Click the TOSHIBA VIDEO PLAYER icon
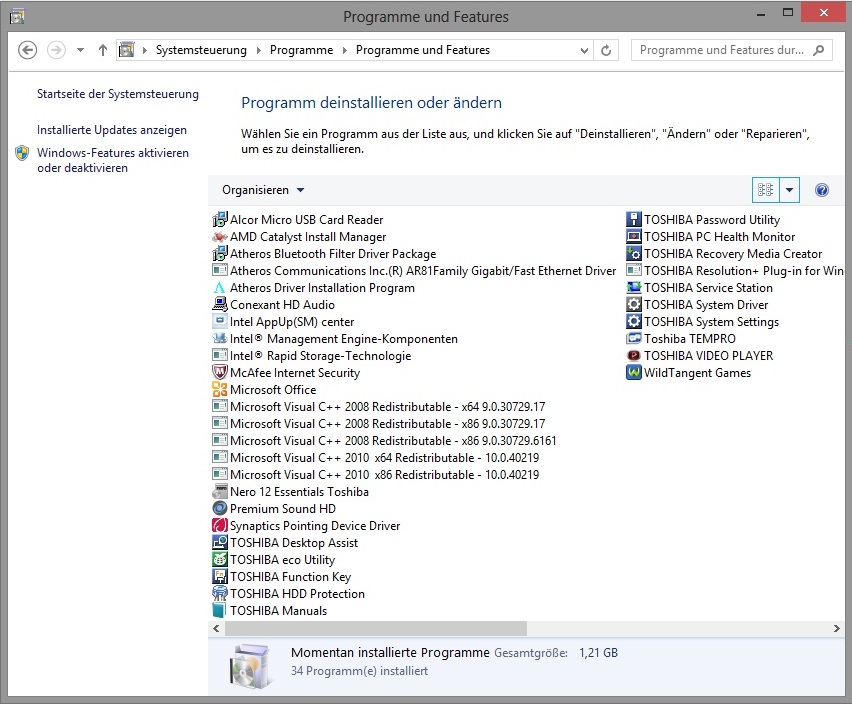 634,356
